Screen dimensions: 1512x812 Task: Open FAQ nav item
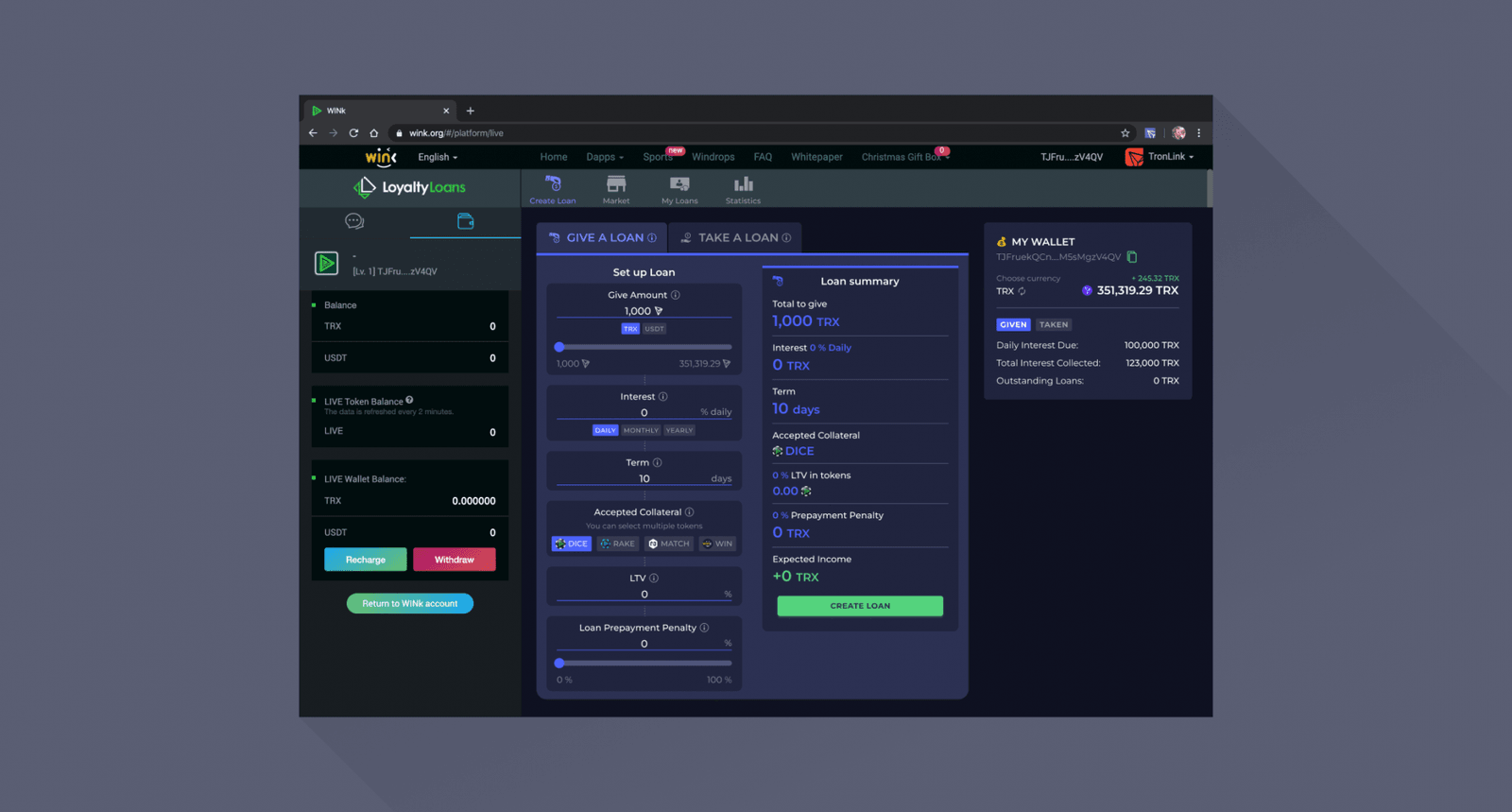pyautogui.click(x=763, y=158)
